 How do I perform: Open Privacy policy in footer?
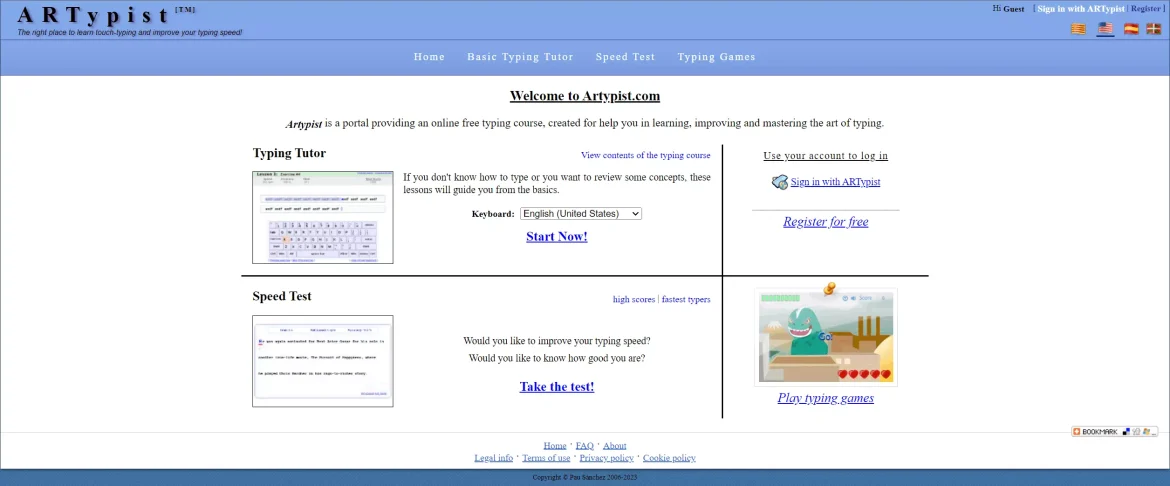pyautogui.click(x=607, y=458)
